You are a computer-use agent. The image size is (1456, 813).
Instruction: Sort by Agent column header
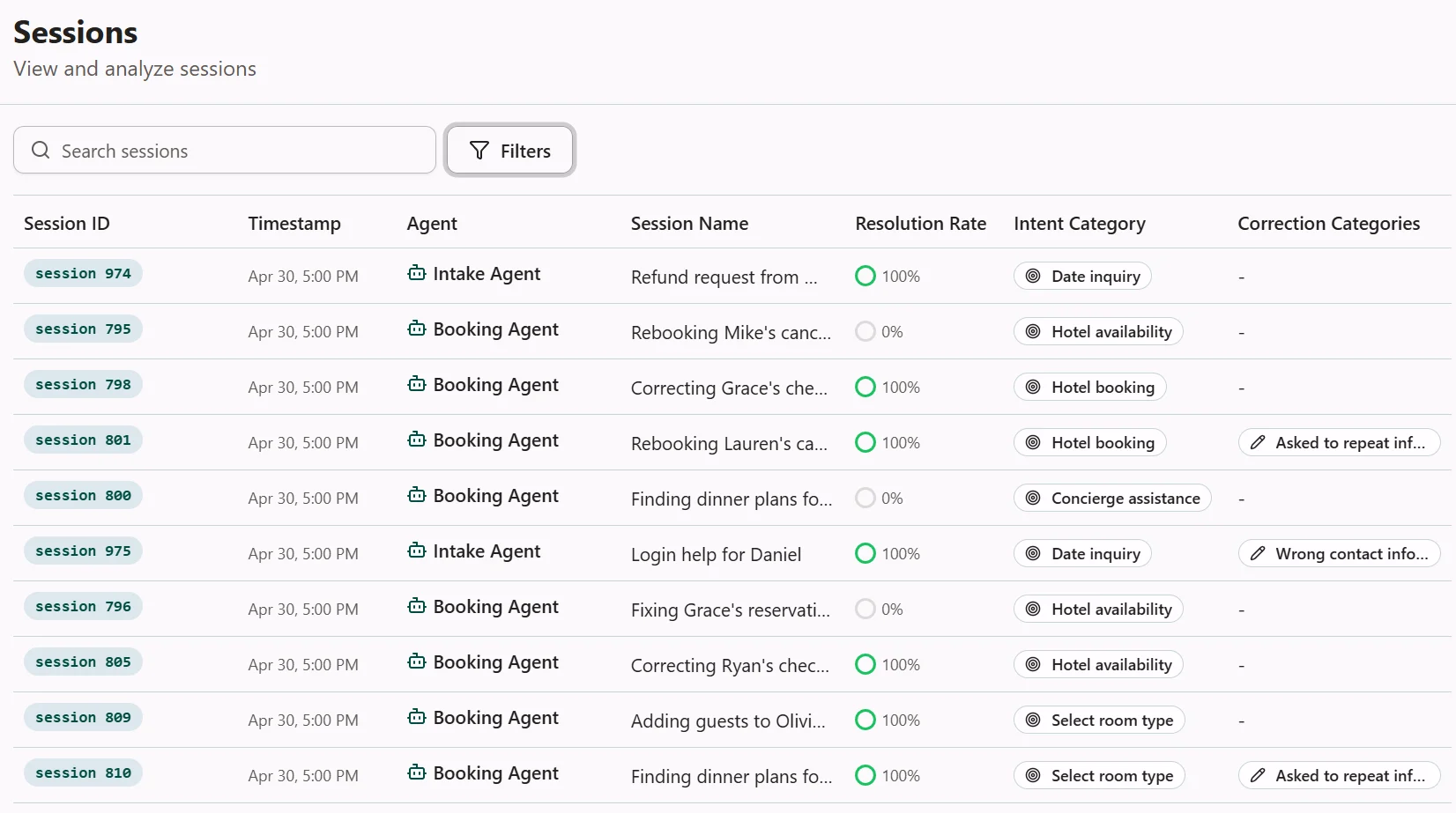[432, 224]
